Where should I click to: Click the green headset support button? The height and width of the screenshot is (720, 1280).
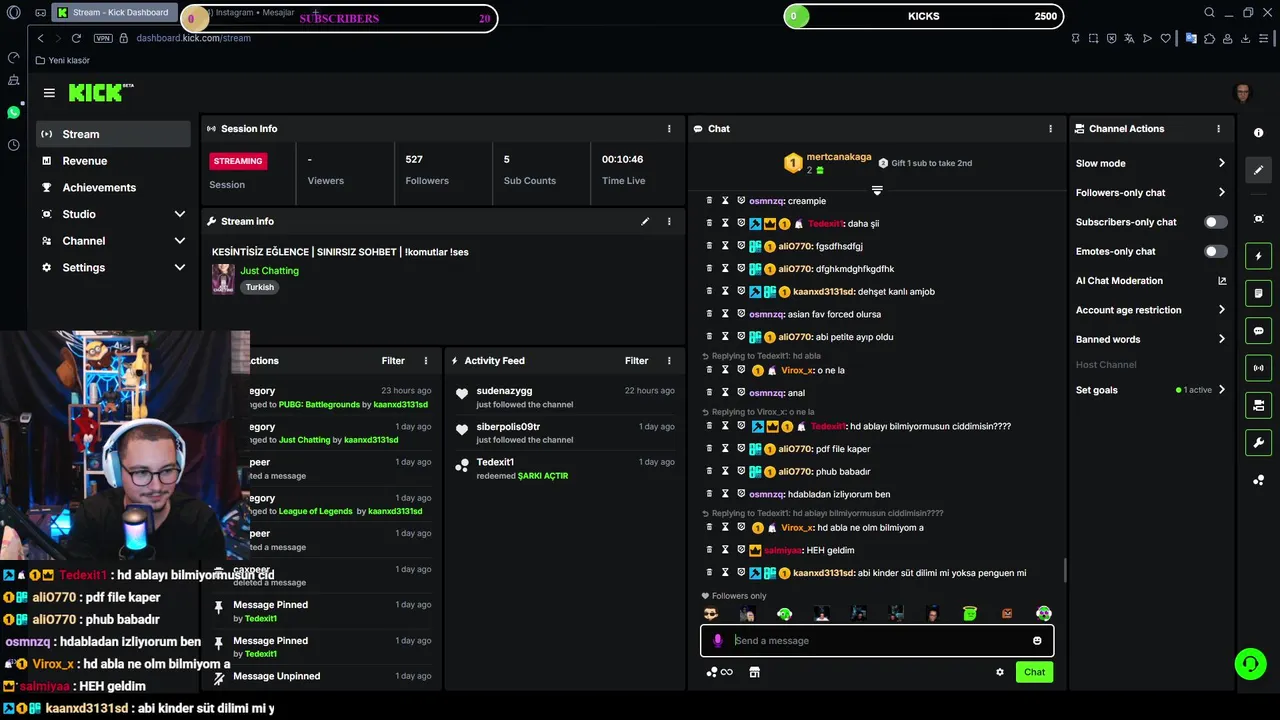click(x=1249, y=663)
